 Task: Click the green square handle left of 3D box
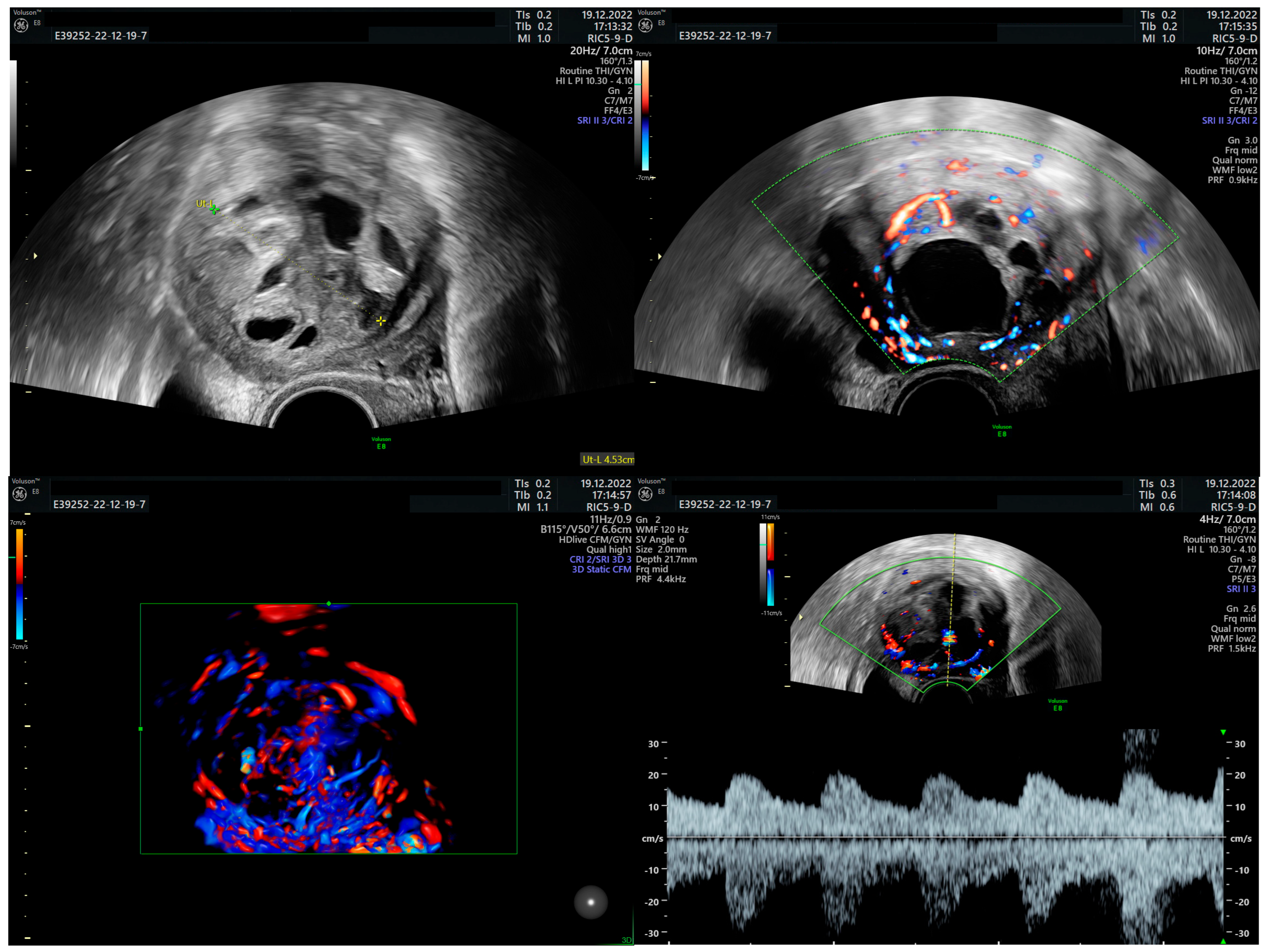tap(141, 729)
